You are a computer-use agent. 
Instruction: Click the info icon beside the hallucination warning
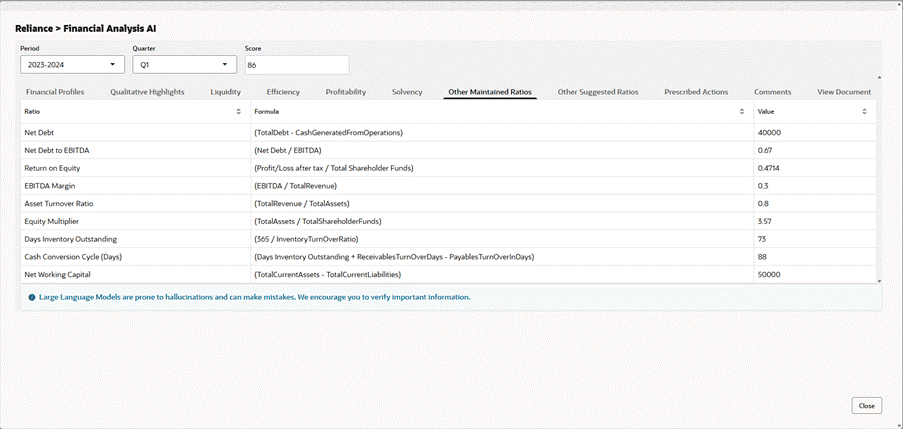pos(32,298)
